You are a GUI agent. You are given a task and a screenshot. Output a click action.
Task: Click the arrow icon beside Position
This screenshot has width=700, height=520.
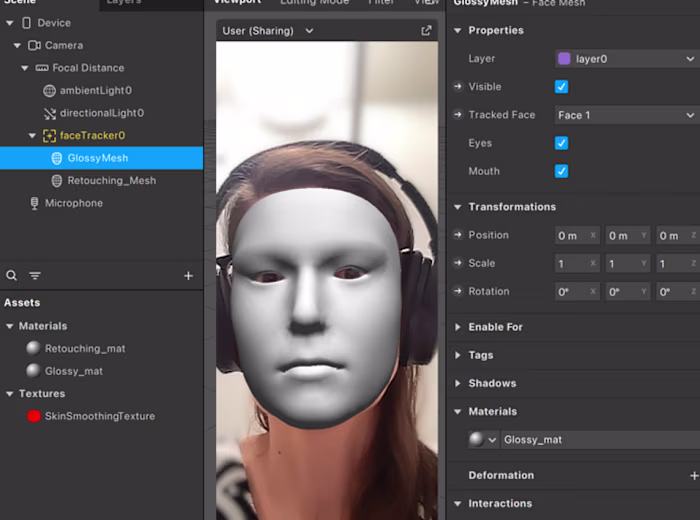(x=458, y=235)
